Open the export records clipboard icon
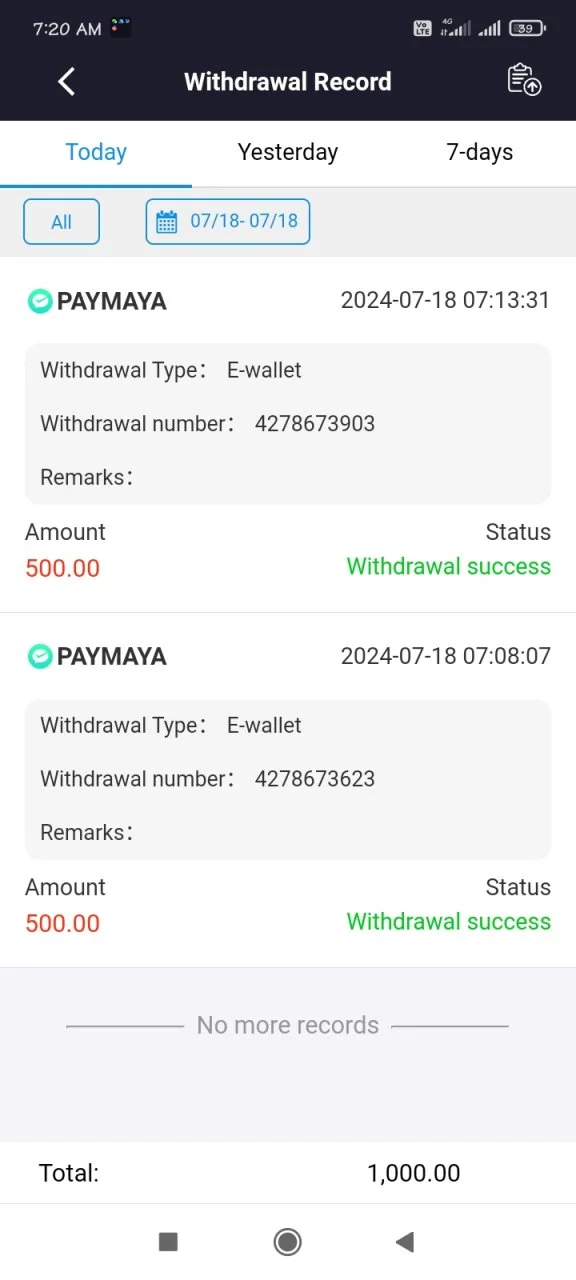Viewport: 576px width, 1280px height. click(525, 81)
